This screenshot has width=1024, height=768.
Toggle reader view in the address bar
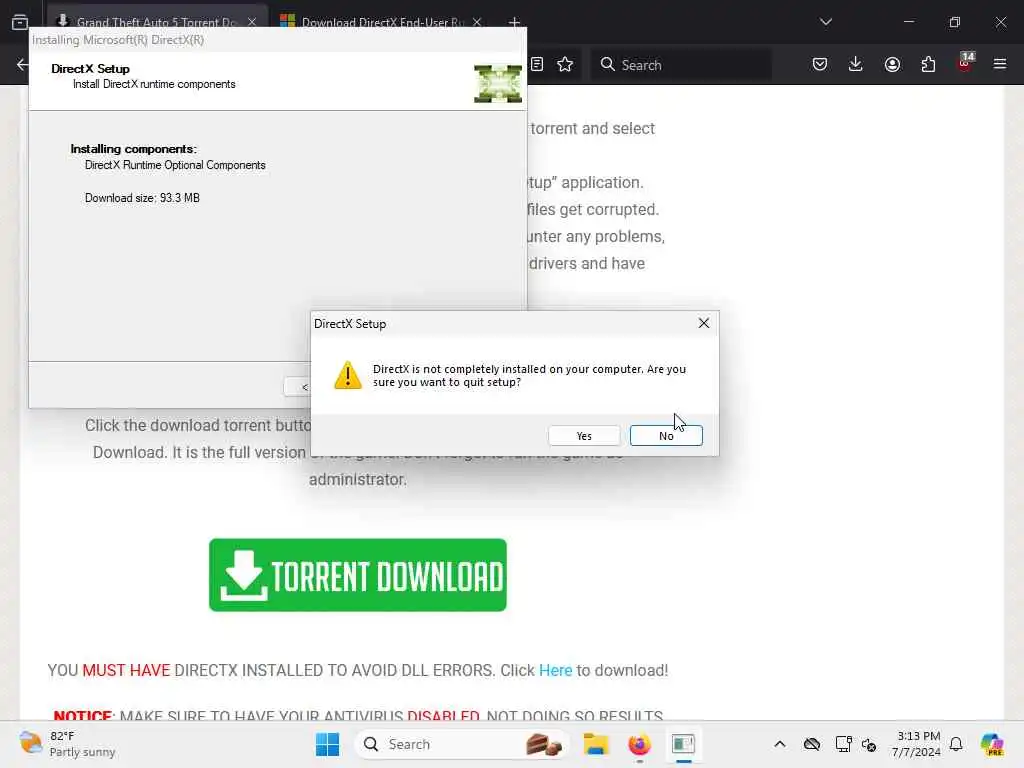[x=537, y=64]
